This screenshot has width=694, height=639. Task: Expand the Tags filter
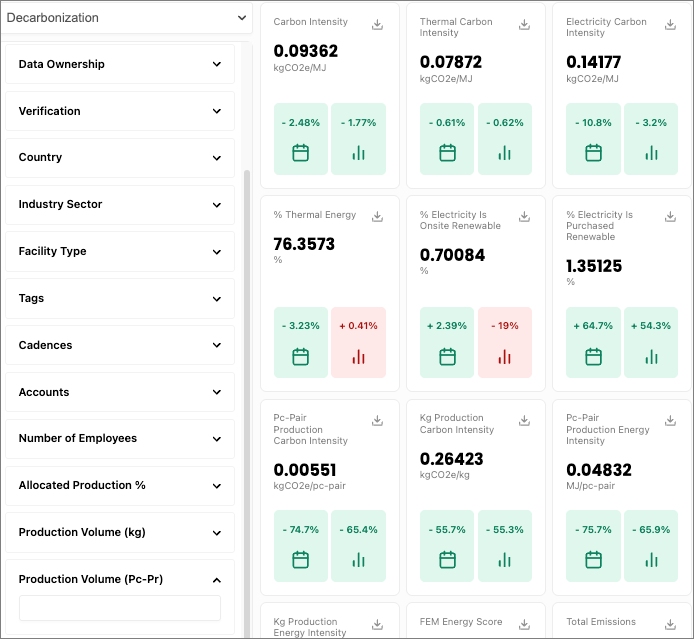pos(120,298)
